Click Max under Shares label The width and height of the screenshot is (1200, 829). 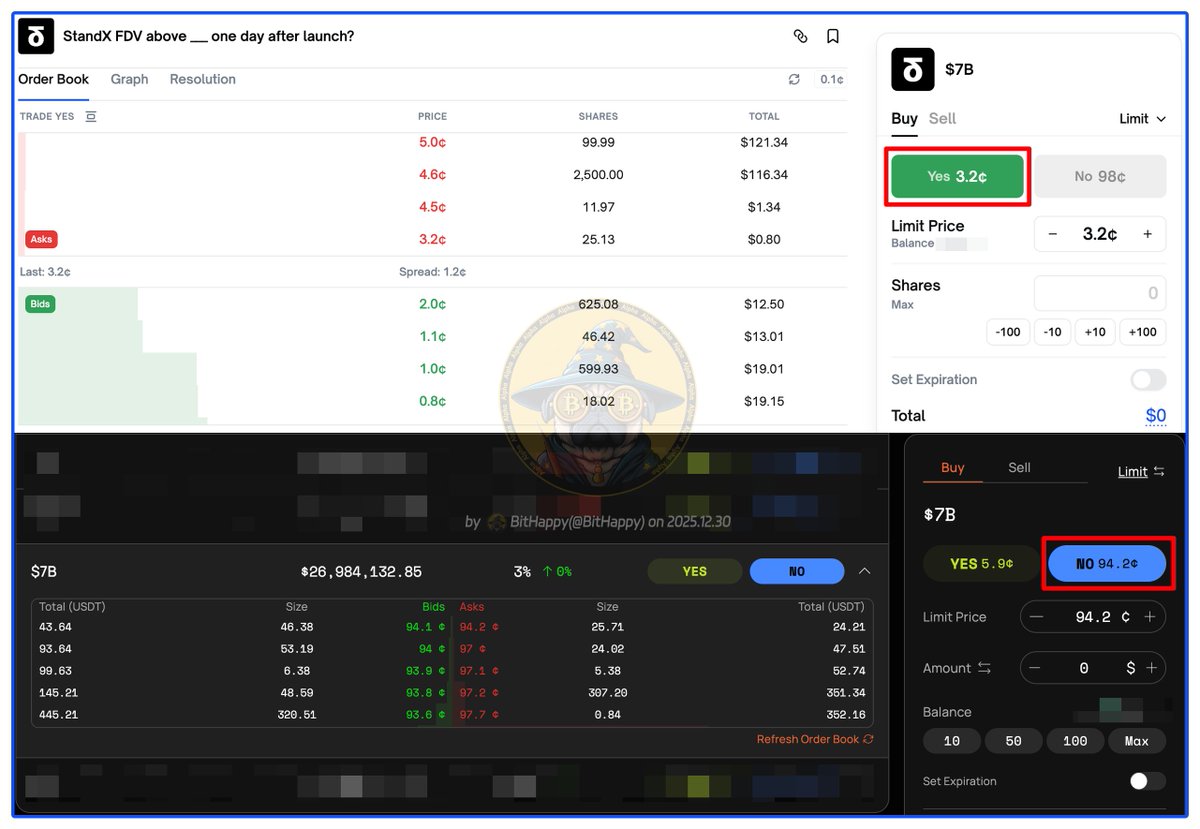click(x=902, y=305)
